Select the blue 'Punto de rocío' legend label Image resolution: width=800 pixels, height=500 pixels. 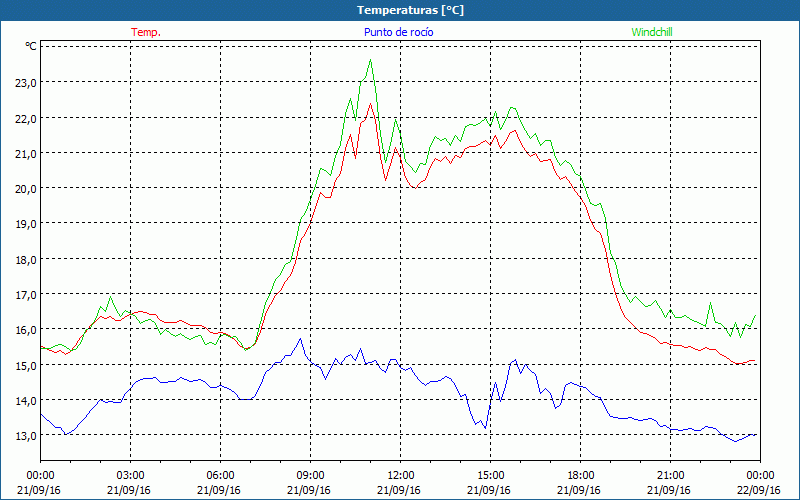398,32
